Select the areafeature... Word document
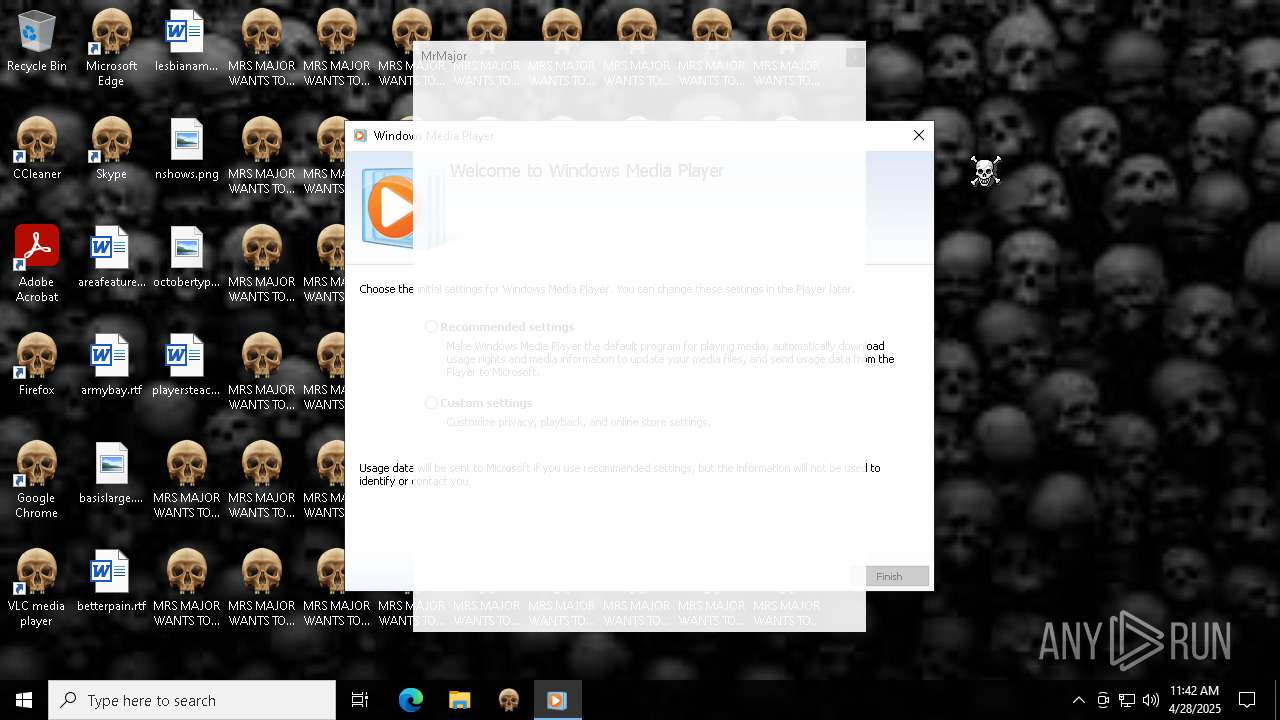 click(x=111, y=258)
